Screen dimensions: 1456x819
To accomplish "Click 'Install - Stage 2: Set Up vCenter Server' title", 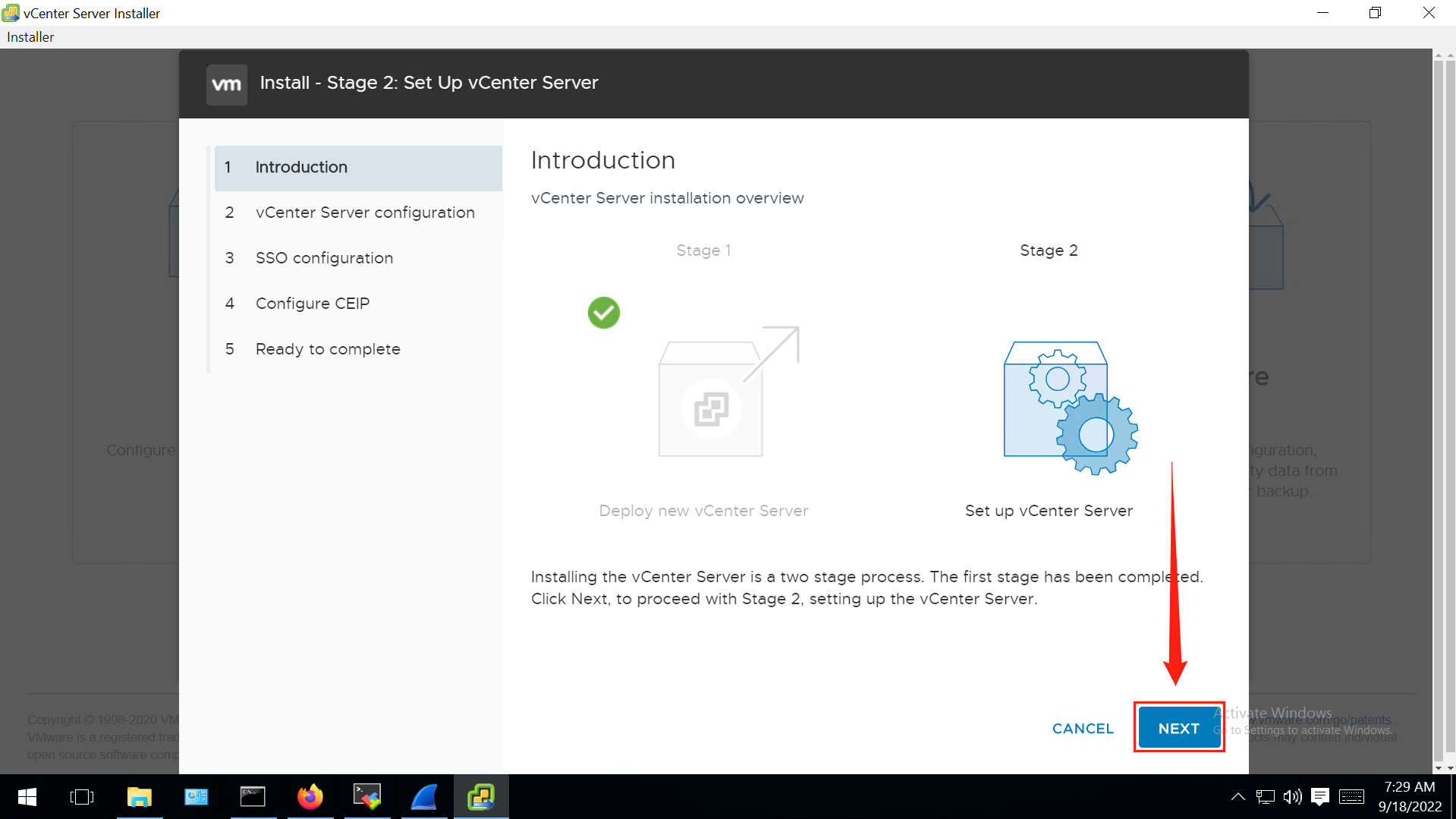I will [x=429, y=83].
